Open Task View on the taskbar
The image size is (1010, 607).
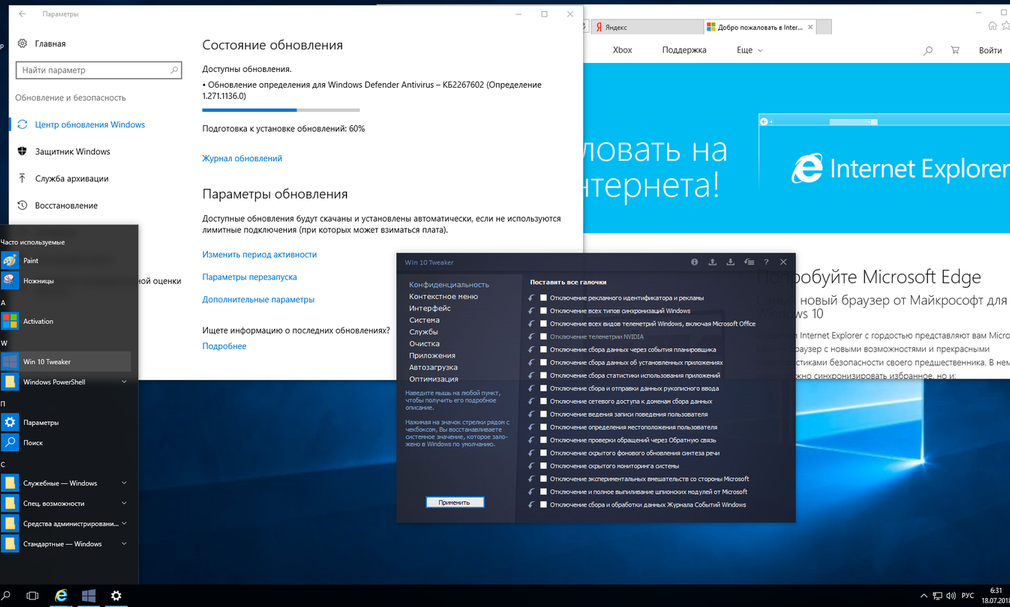coord(32,595)
